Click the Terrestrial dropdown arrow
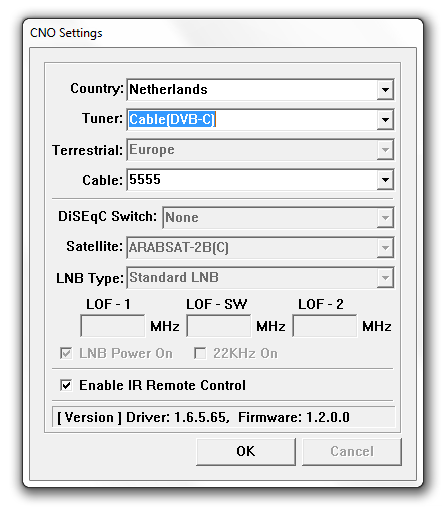The height and width of the screenshot is (515, 448). [385, 150]
